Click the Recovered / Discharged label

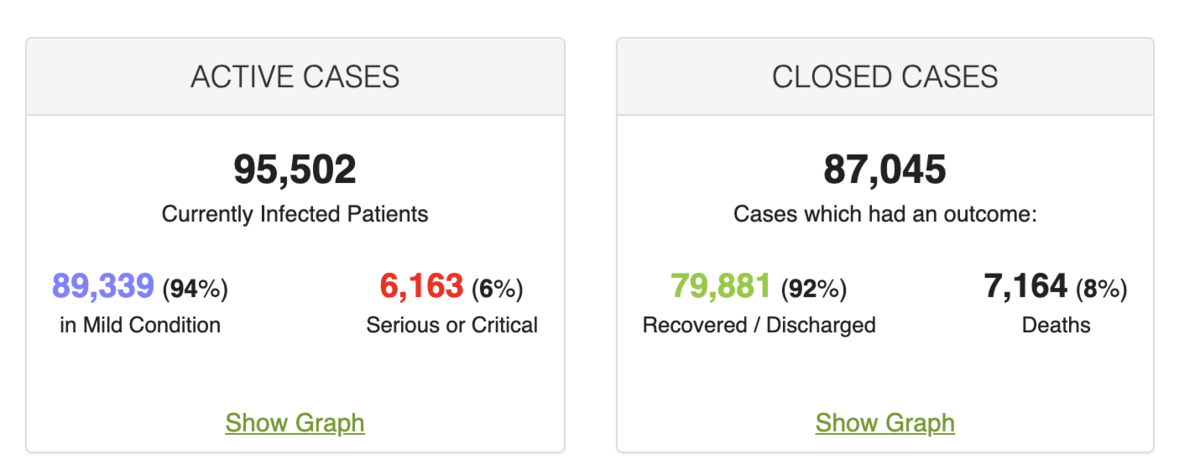click(759, 325)
